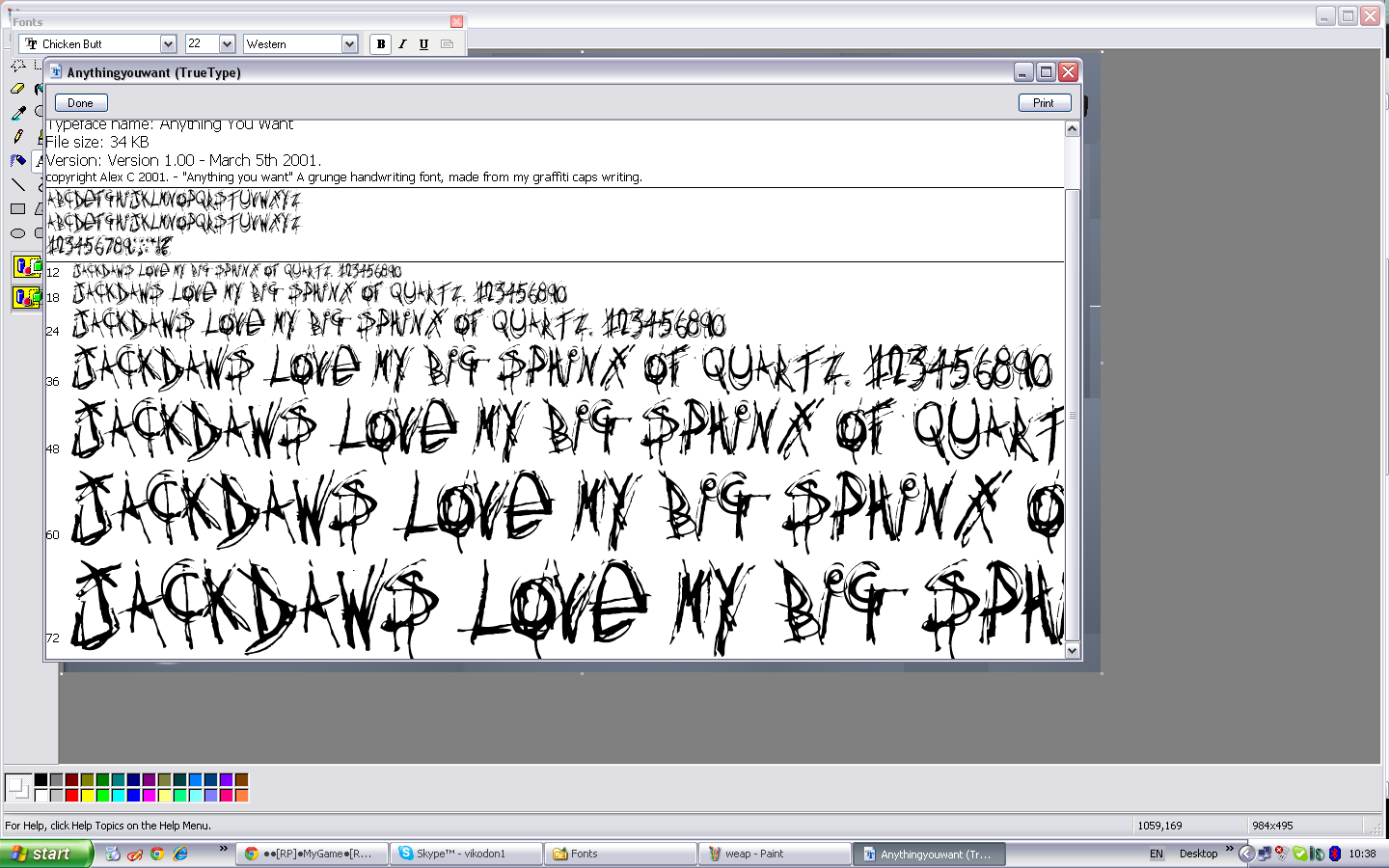The image size is (1389, 868).
Task: Select the Eraser tool in Paint toolbox
Action: [17, 89]
